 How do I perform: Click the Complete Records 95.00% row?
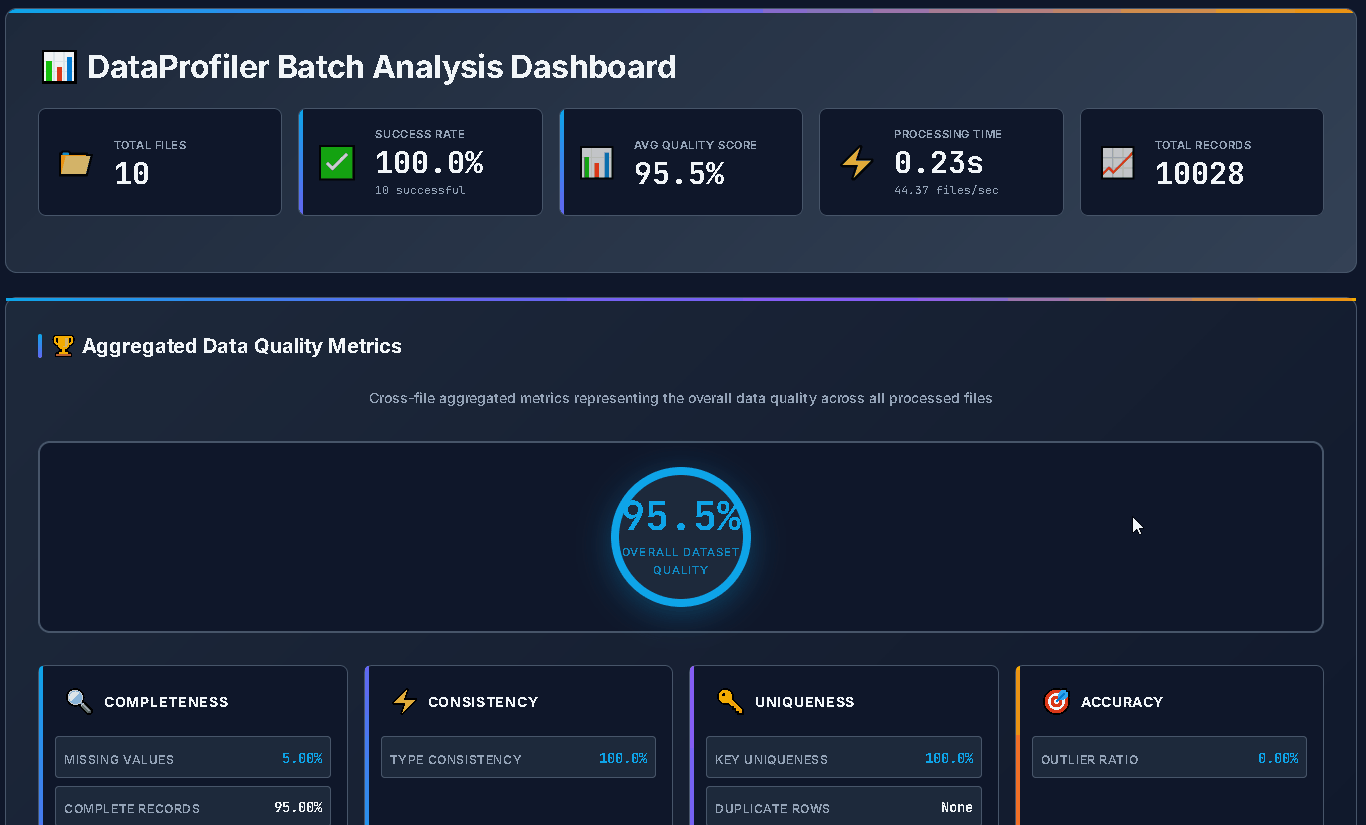coord(193,805)
